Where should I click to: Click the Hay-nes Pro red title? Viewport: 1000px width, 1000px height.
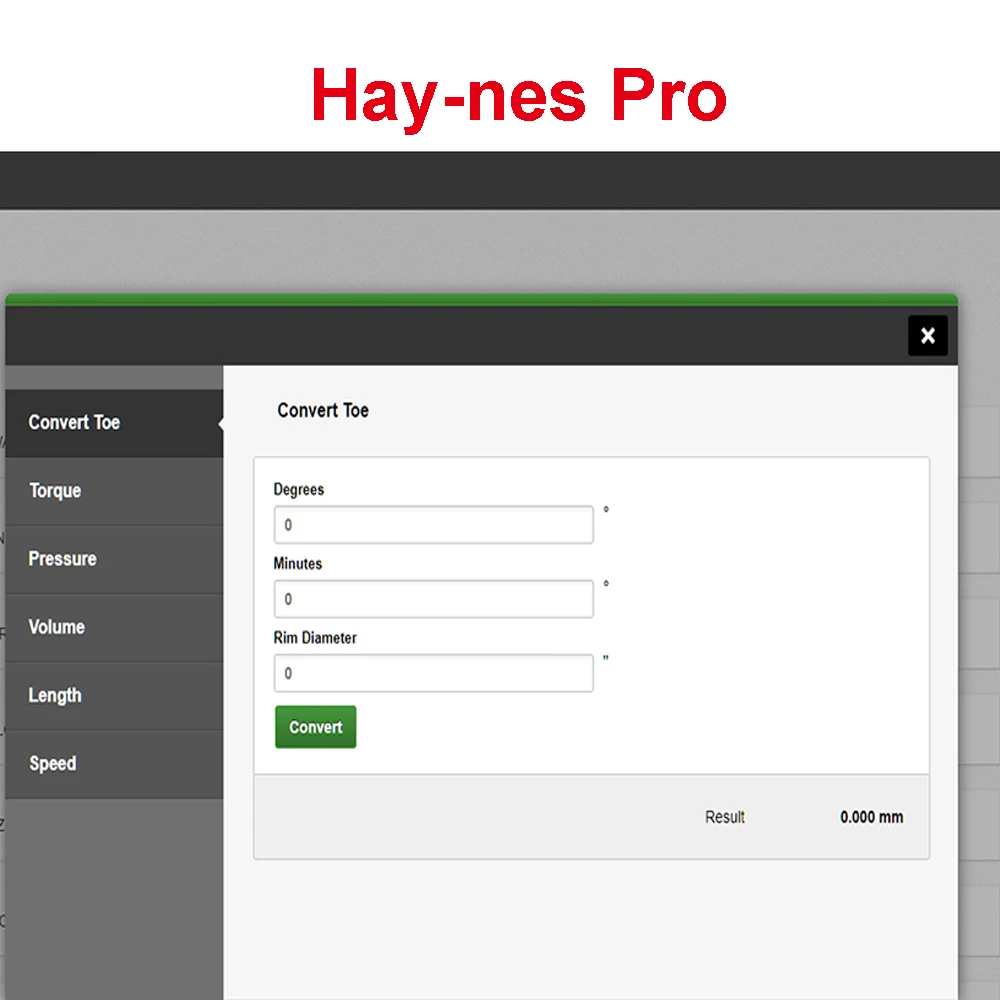(x=518, y=95)
